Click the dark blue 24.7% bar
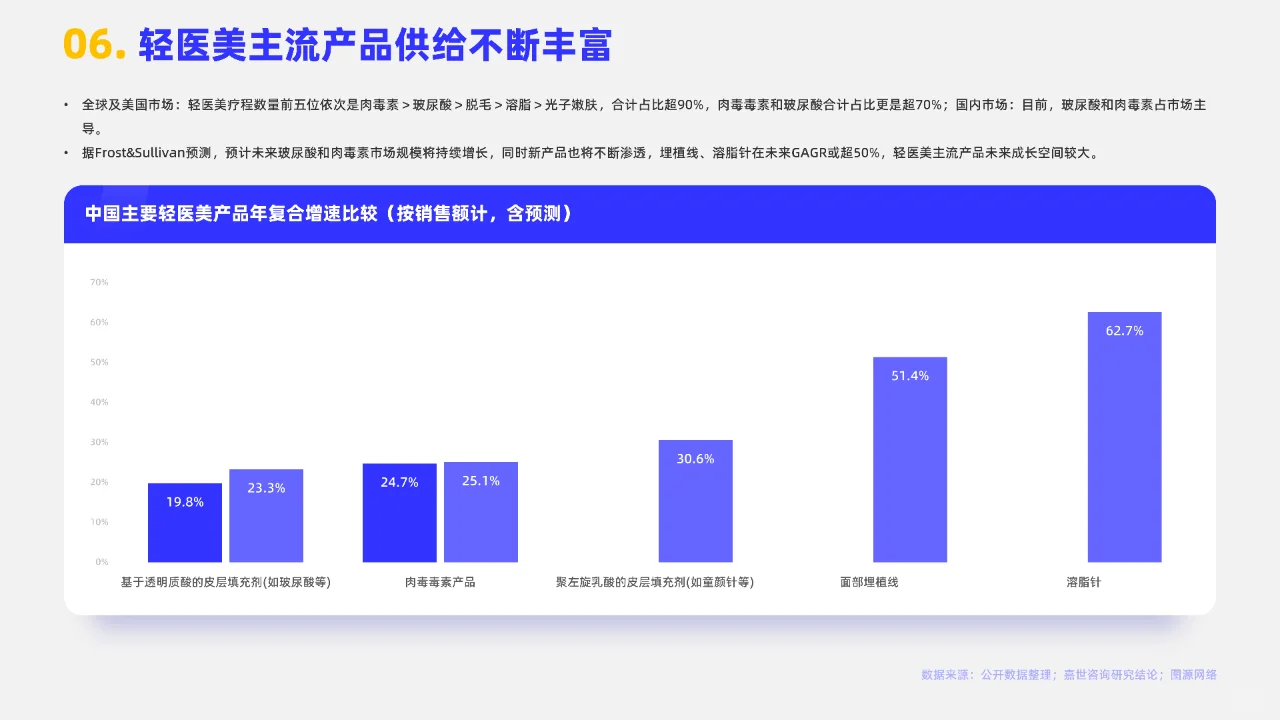 tap(399, 510)
